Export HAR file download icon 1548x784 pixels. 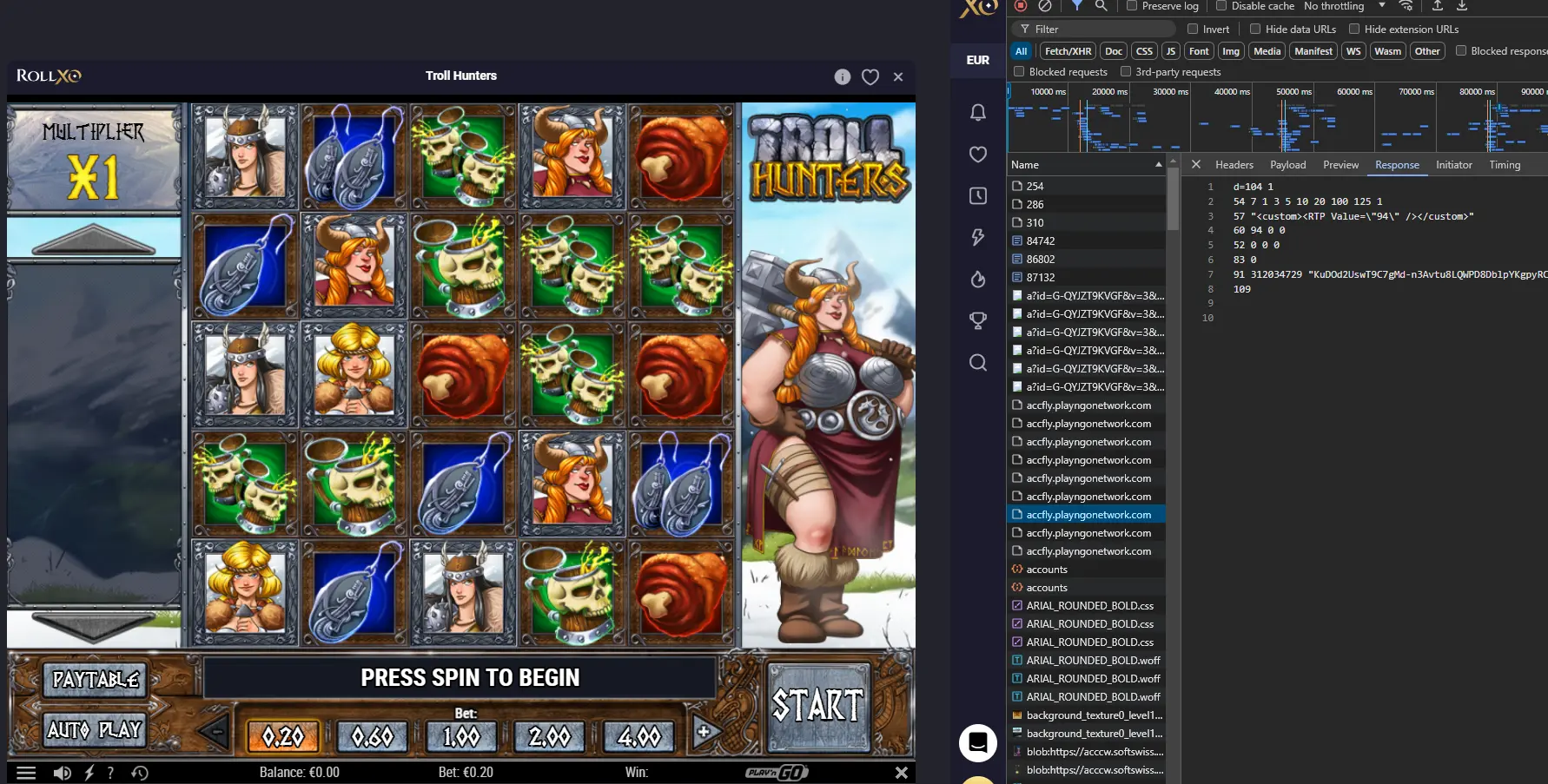[1462, 5]
